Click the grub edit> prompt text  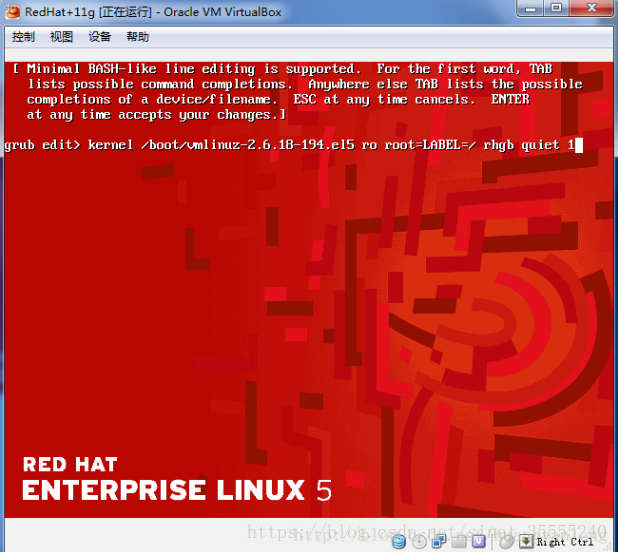(x=42, y=145)
